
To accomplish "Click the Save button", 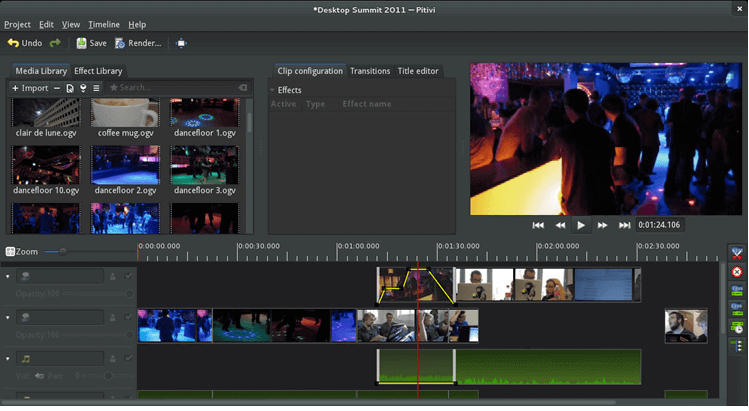I will click(x=91, y=43).
